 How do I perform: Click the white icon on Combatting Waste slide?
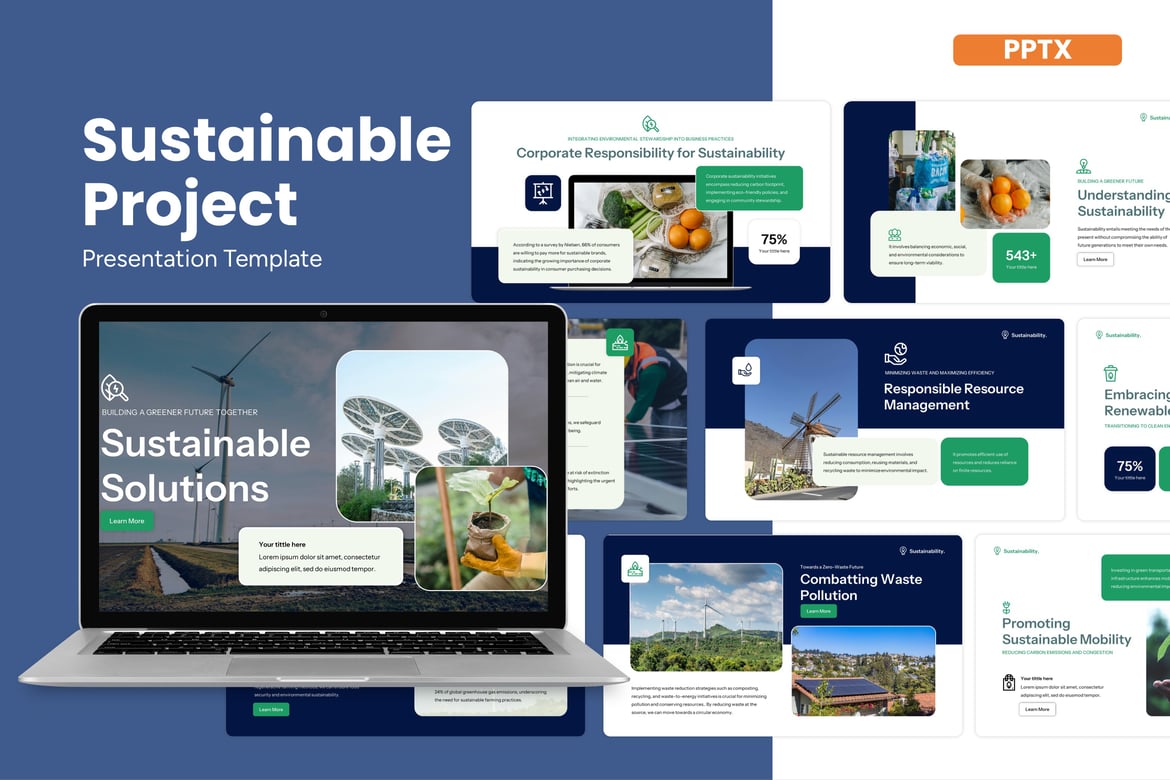click(635, 569)
